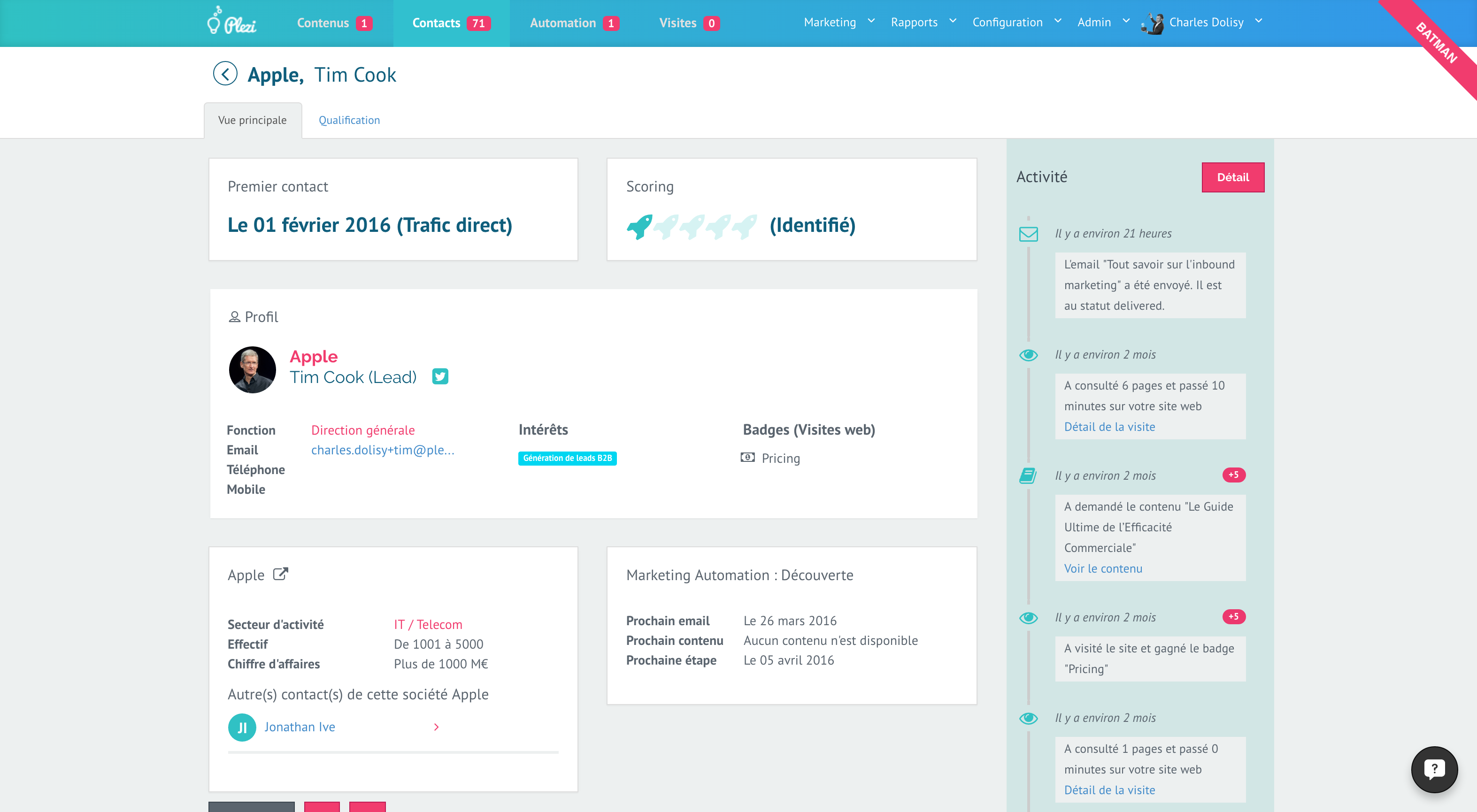The image size is (1477, 812).
Task: Open Détail de la visite for 1 pages visit
Action: [1109, 790]
